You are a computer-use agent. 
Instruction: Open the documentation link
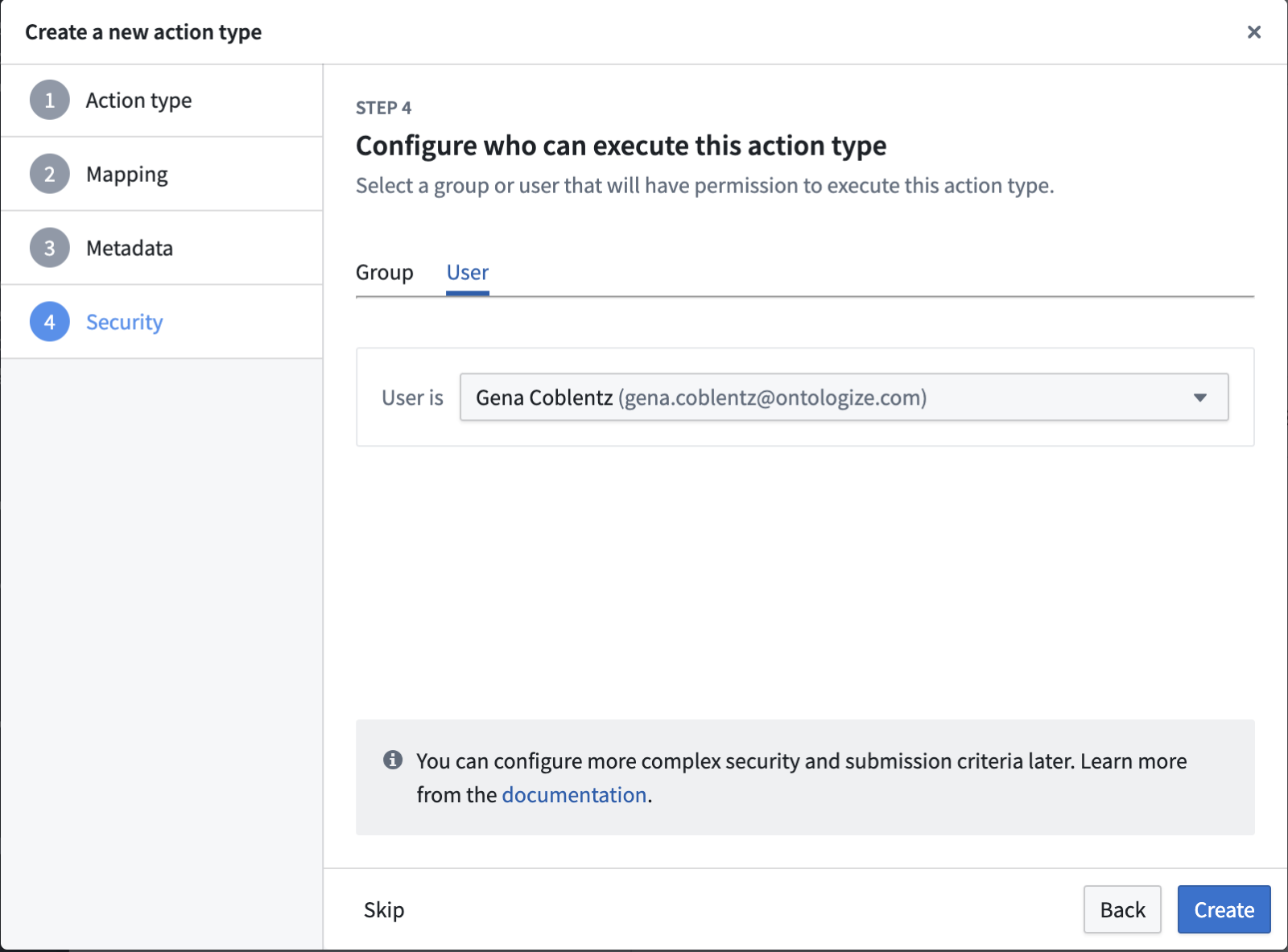click(574, 795)
